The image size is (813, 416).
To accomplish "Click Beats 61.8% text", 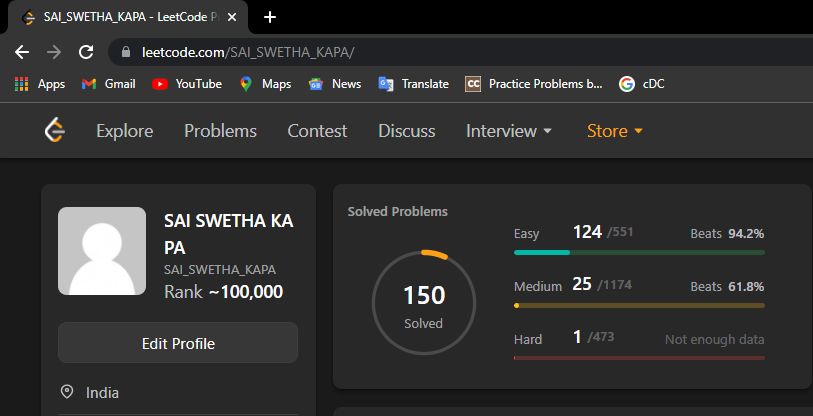I will (x=727, y=286).
